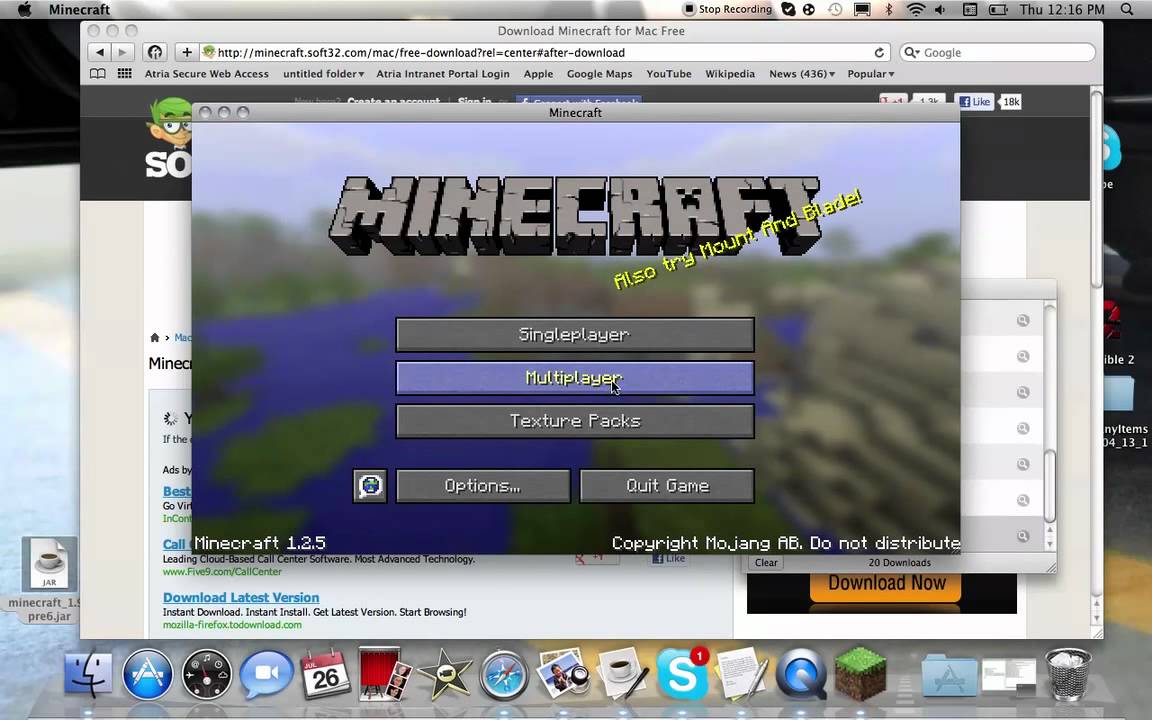The height and width of the screenshot is (720, 1152).
Task: Add a bookmark with the plus button
Action: pyautogui.click(x=187, y=52)
